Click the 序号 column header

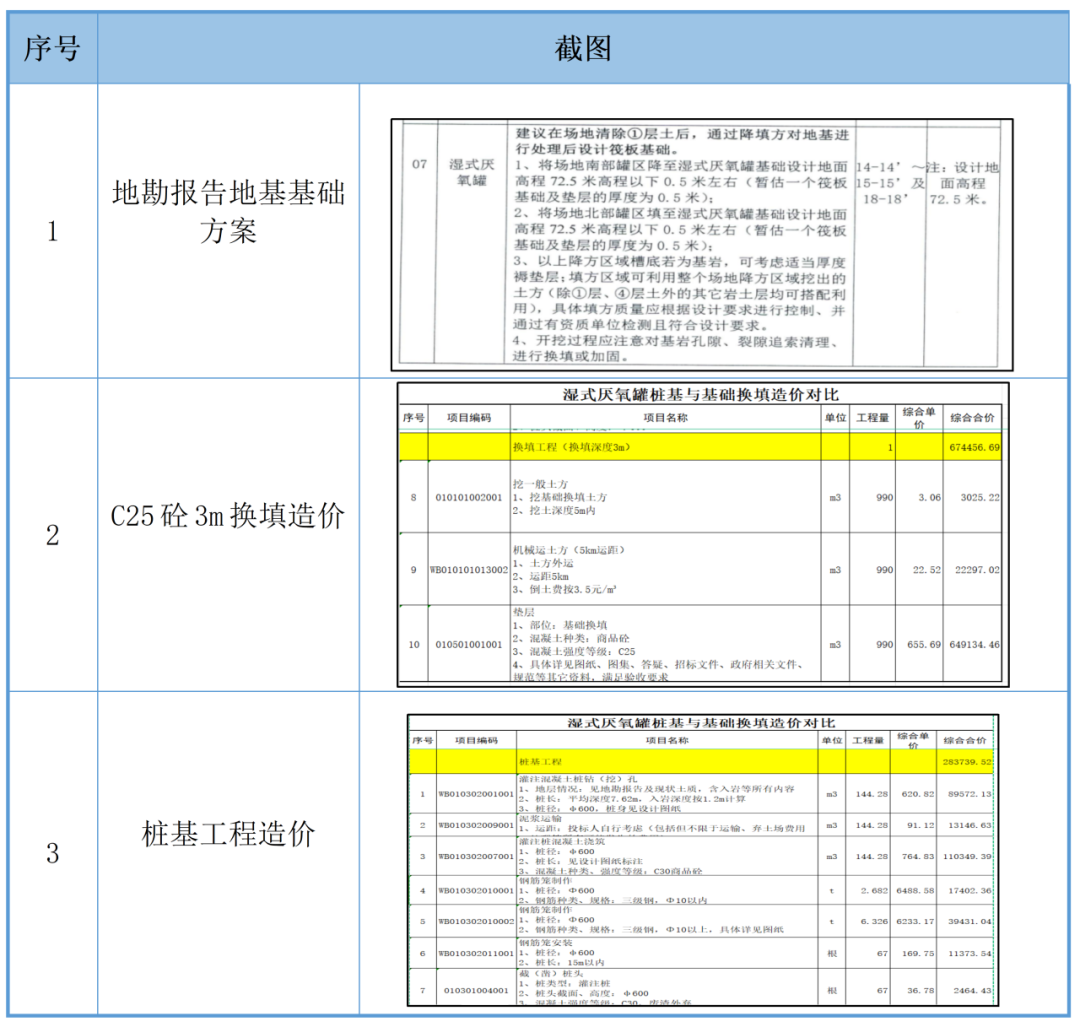(52, 49)
